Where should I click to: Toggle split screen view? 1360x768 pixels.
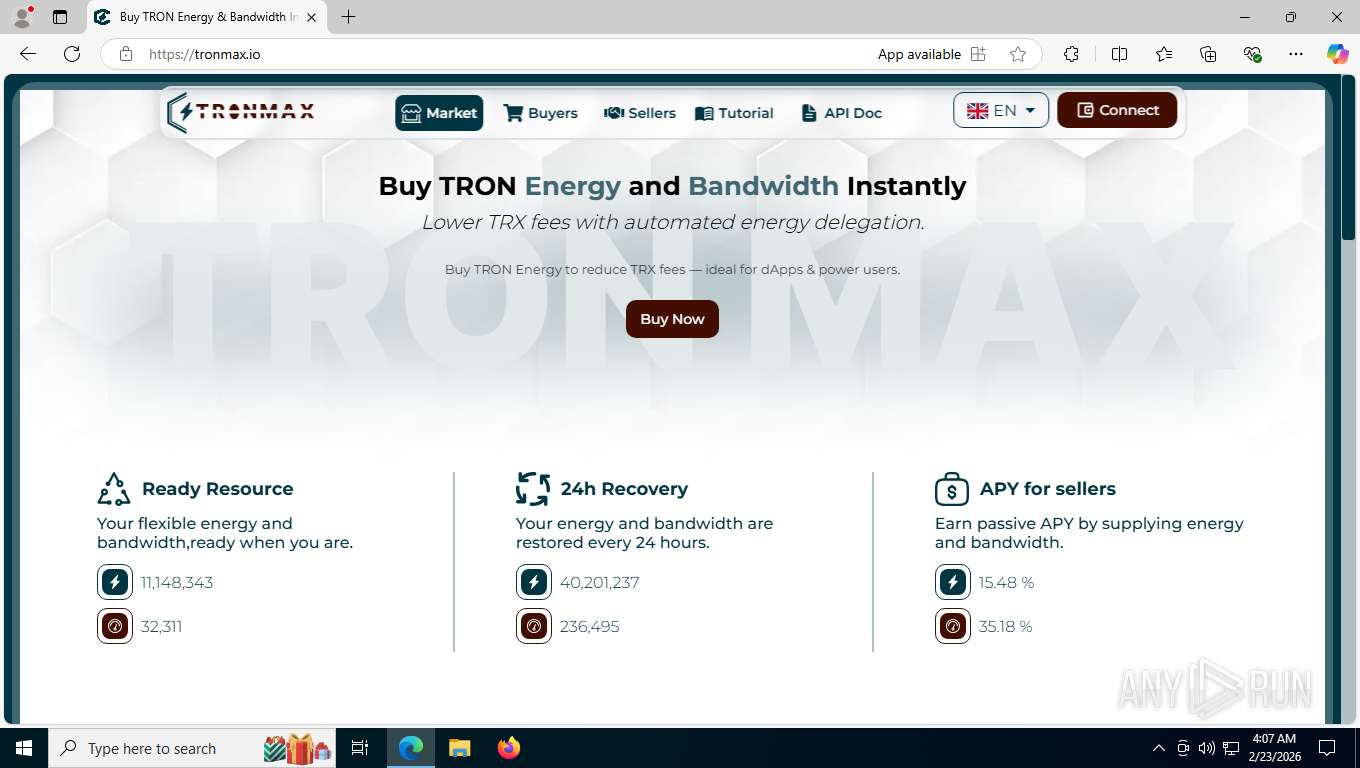tap(1119, 54)
